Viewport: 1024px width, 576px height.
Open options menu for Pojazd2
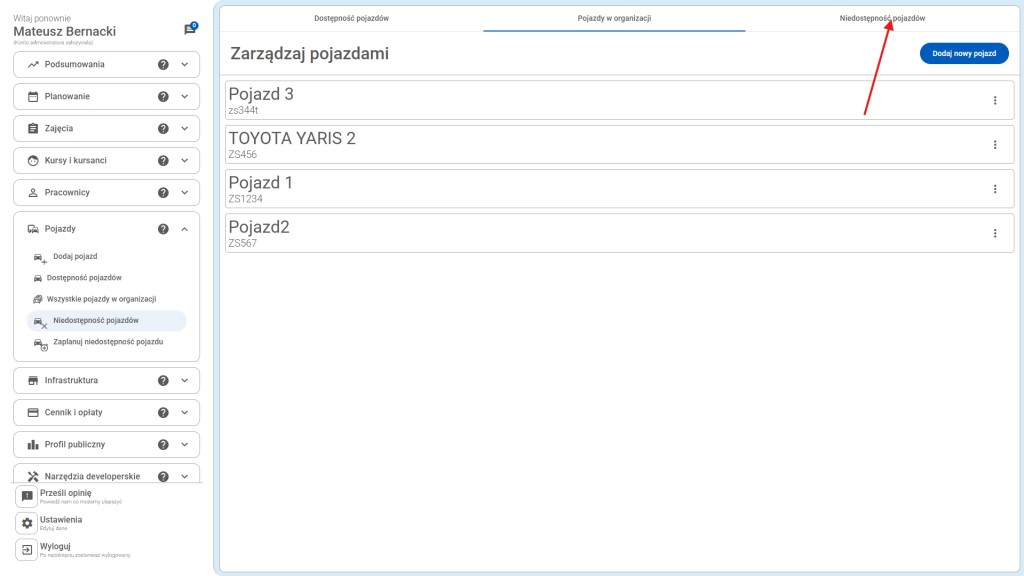coord(994,233)
